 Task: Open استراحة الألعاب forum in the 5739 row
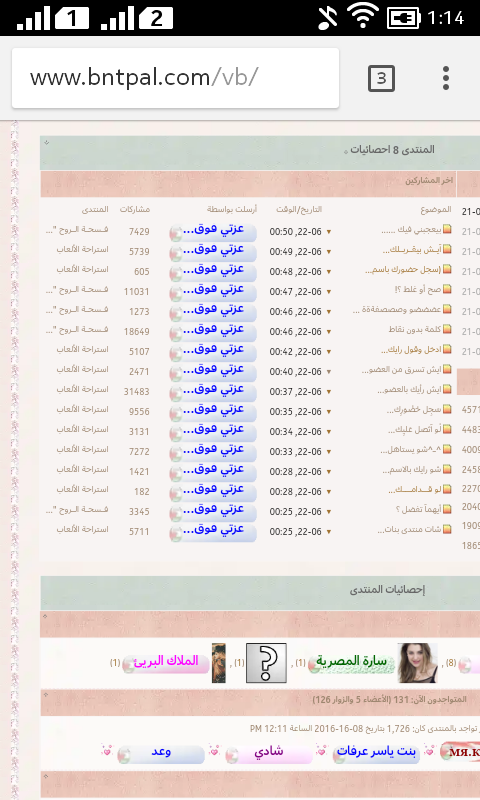[x=83, y=249]
